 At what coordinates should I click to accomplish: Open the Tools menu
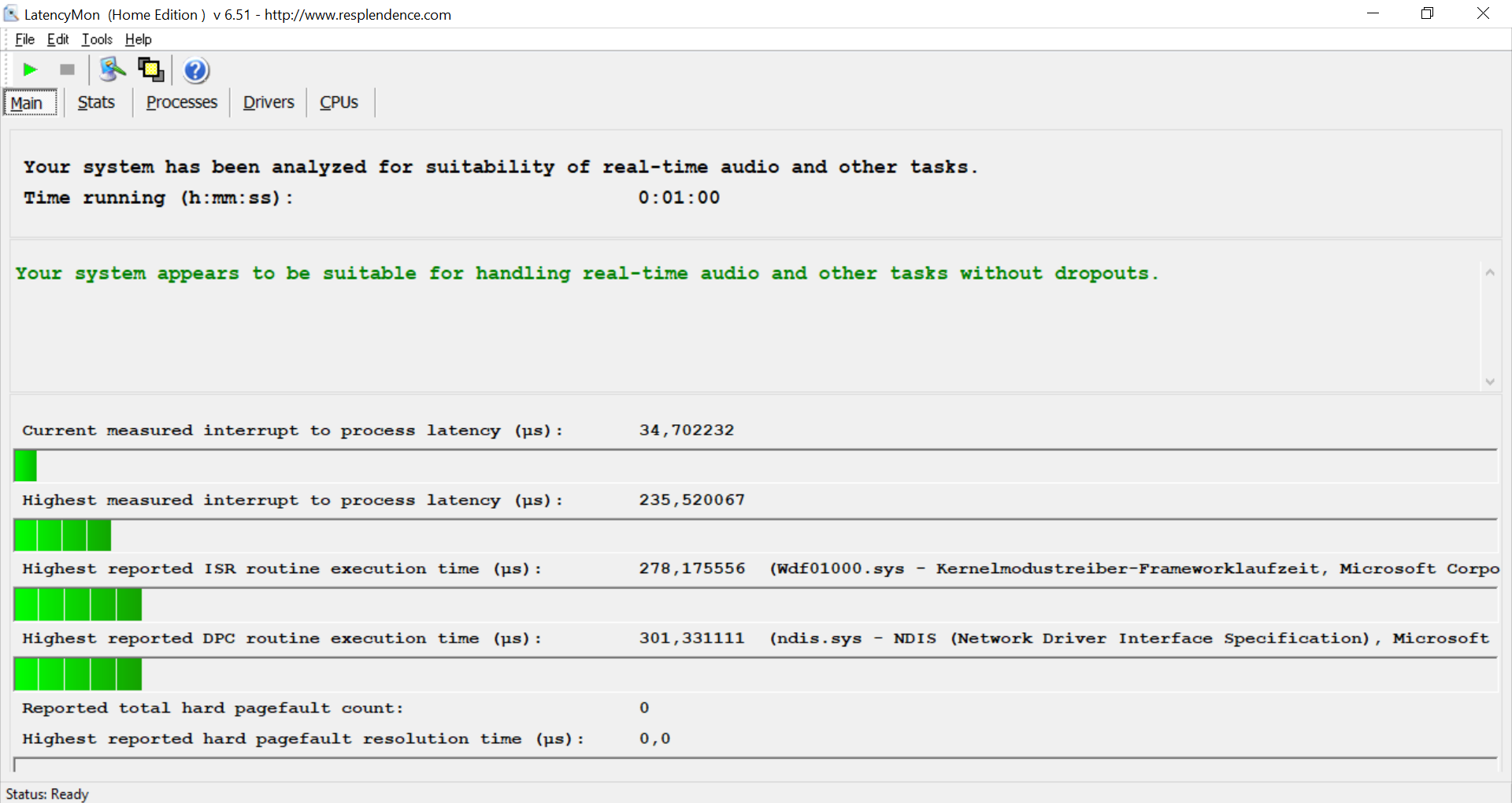(97, 39)
